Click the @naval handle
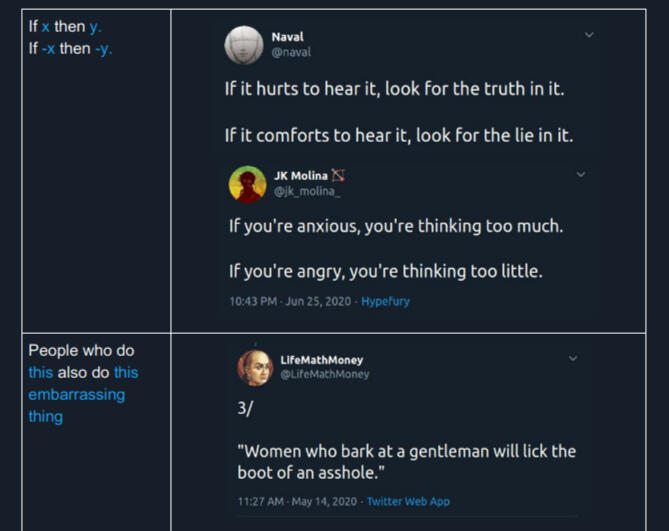Image resolution: width=669 pixels, height=531 pixels. tap(291, 51)
